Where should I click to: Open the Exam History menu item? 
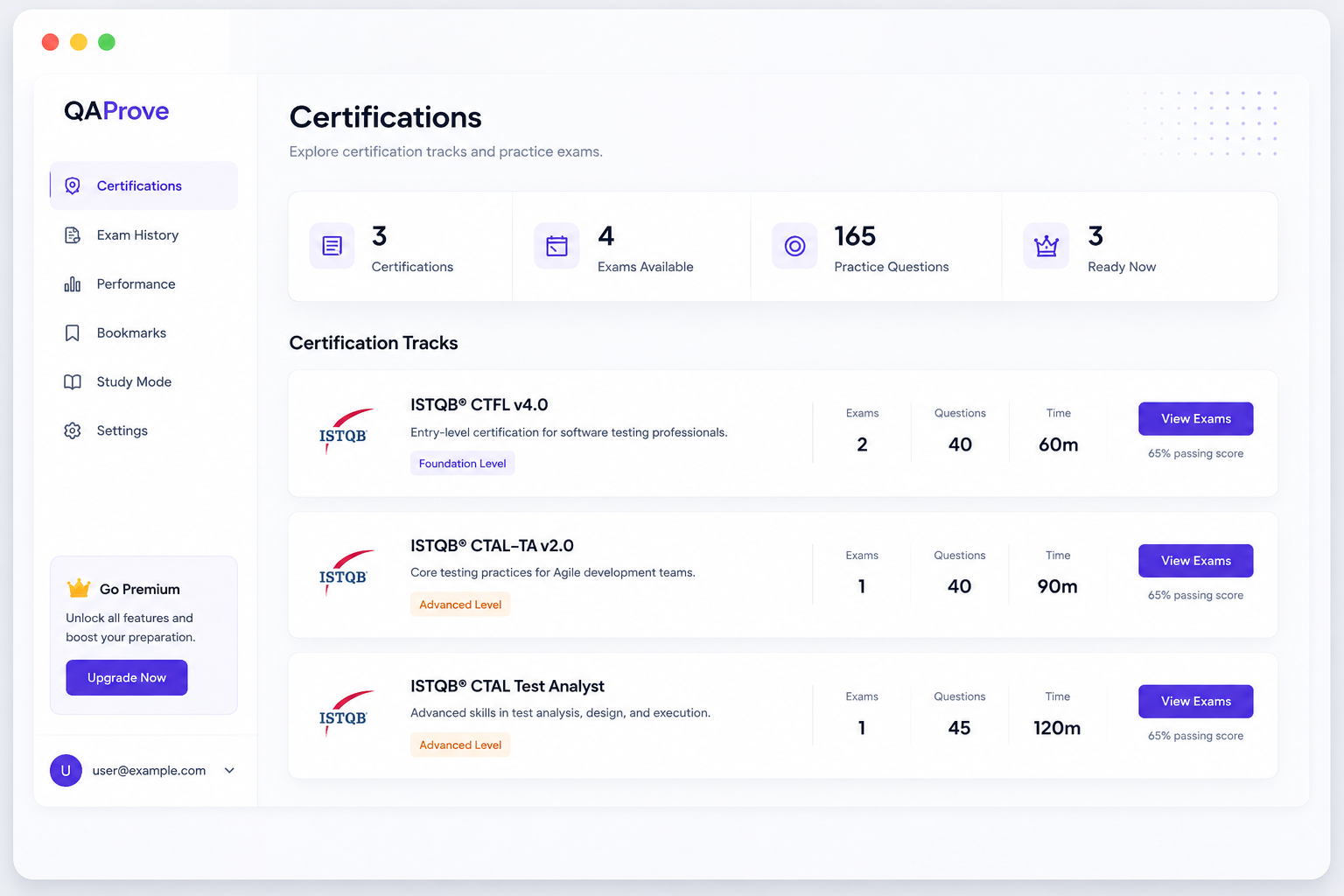143,234
